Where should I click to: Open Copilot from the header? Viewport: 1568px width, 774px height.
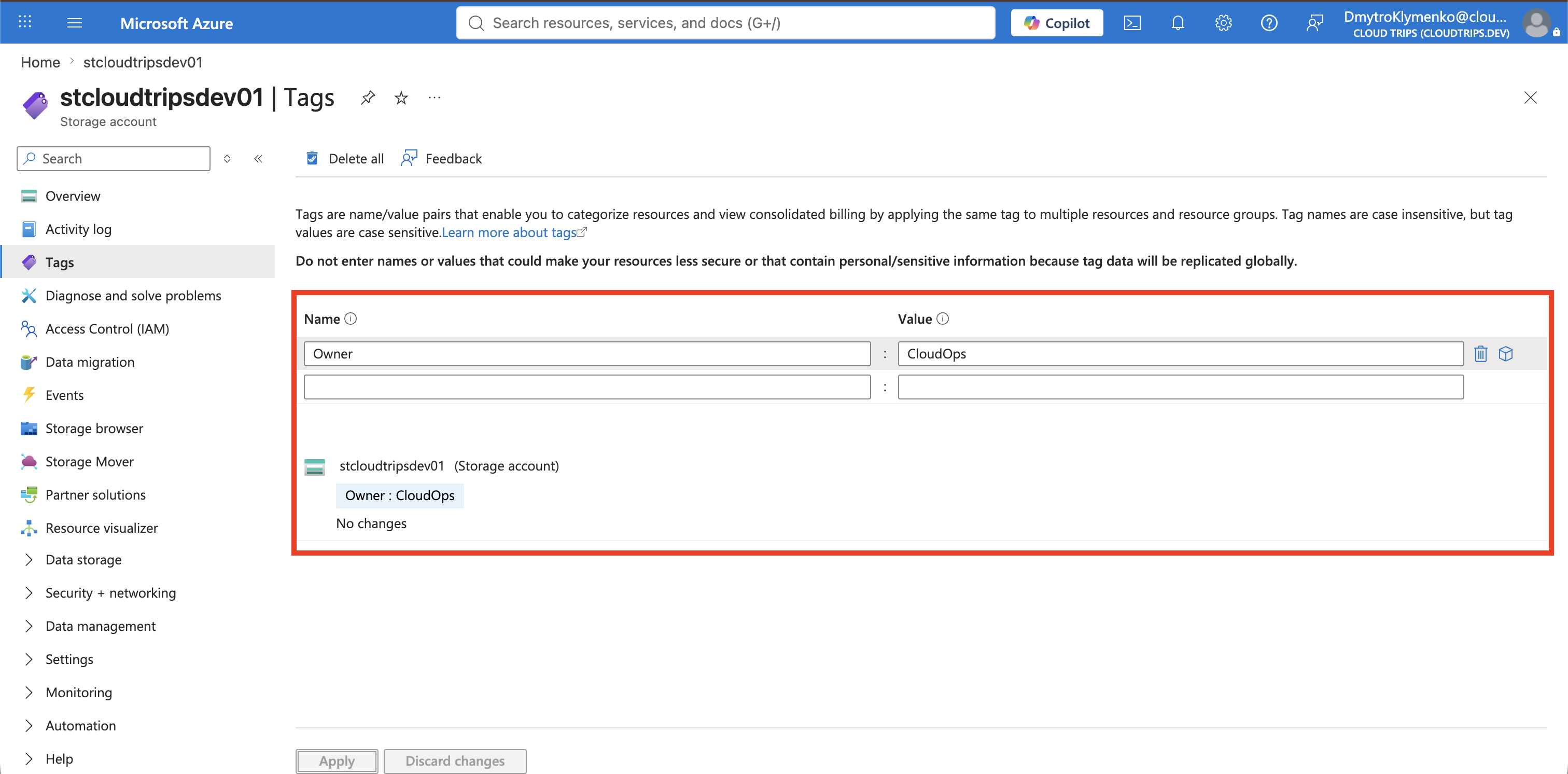[1057, 23]
